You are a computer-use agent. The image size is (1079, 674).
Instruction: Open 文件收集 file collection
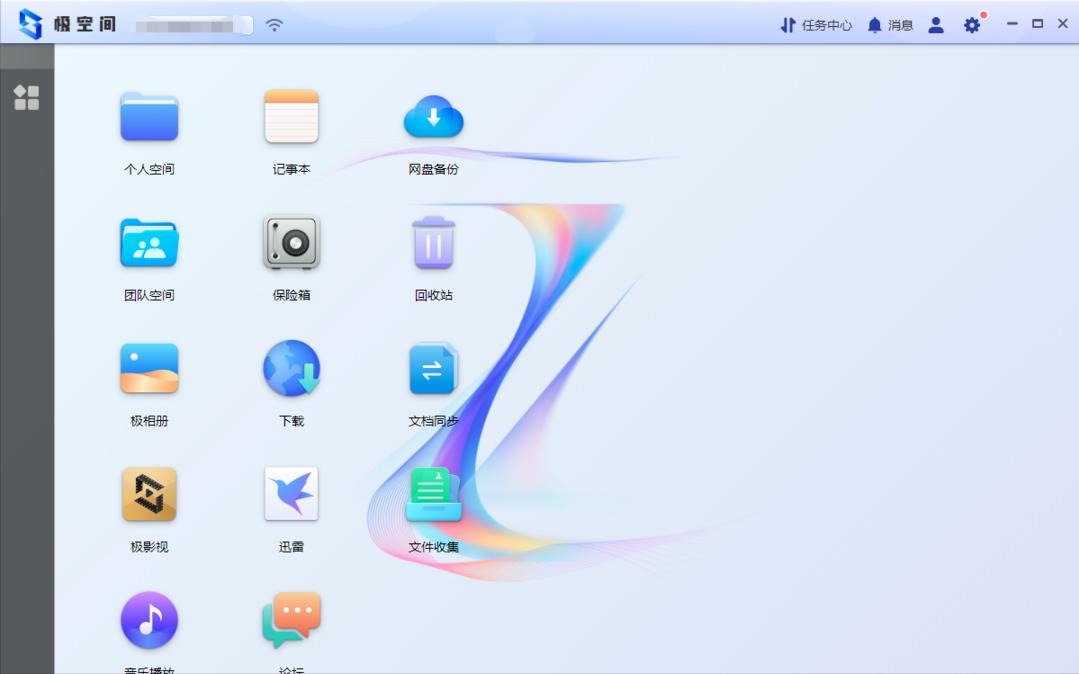433,495
